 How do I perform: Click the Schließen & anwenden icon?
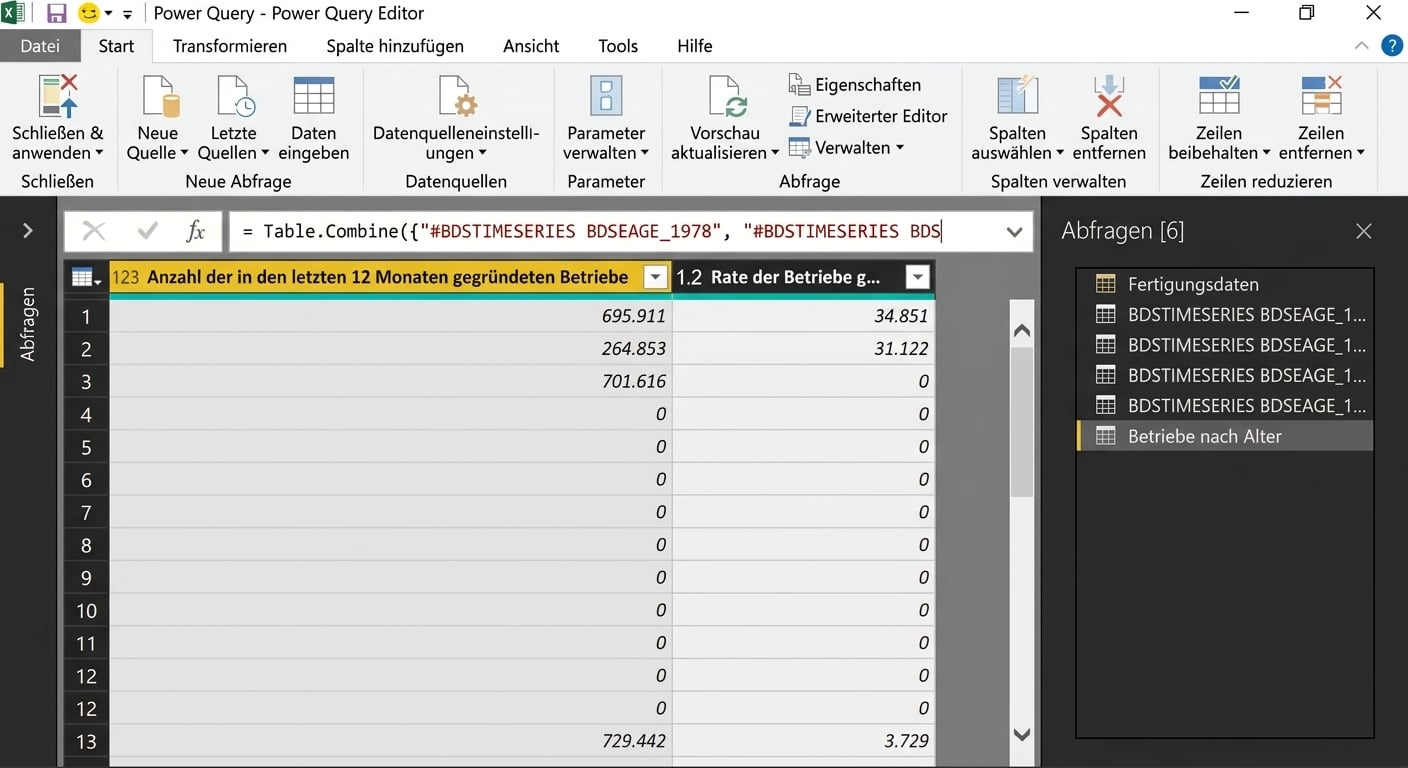pyautogui.click(x=58, y=97)
